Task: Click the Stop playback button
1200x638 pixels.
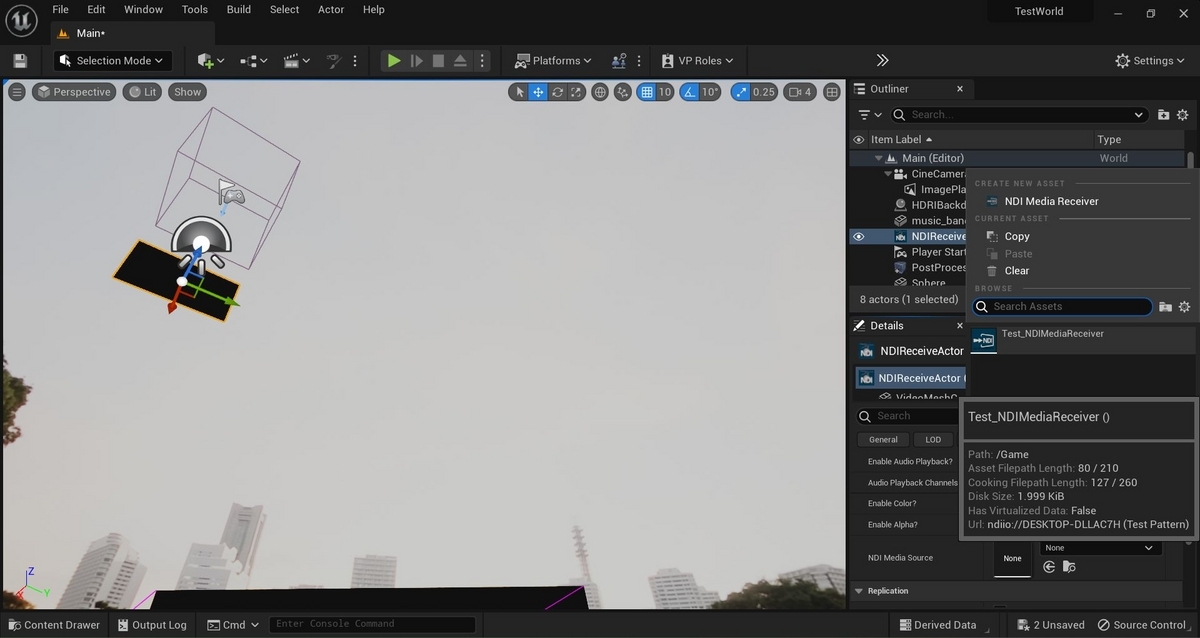Action: 438,61
